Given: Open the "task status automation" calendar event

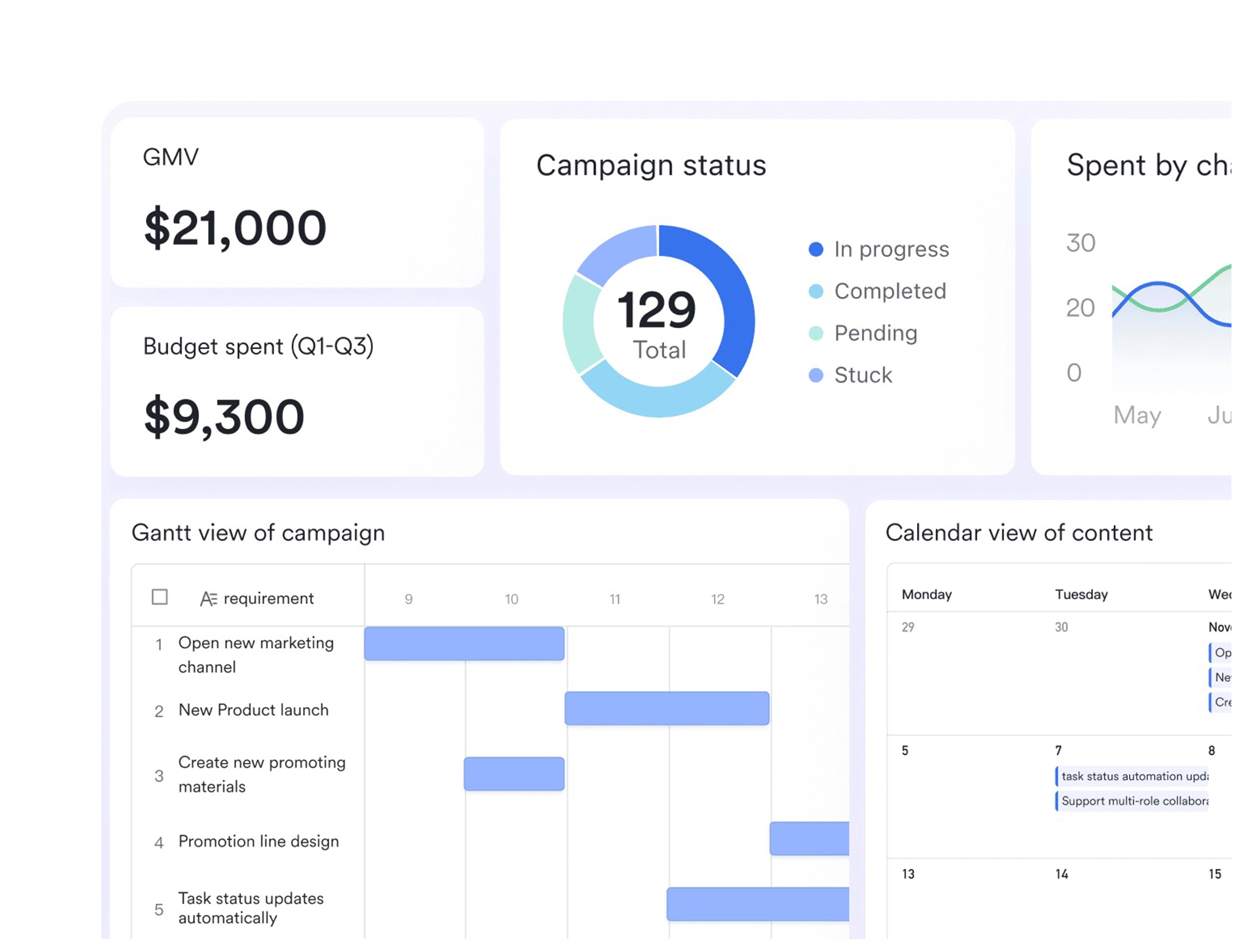Looking at the screenshot, I should 1133,776.
